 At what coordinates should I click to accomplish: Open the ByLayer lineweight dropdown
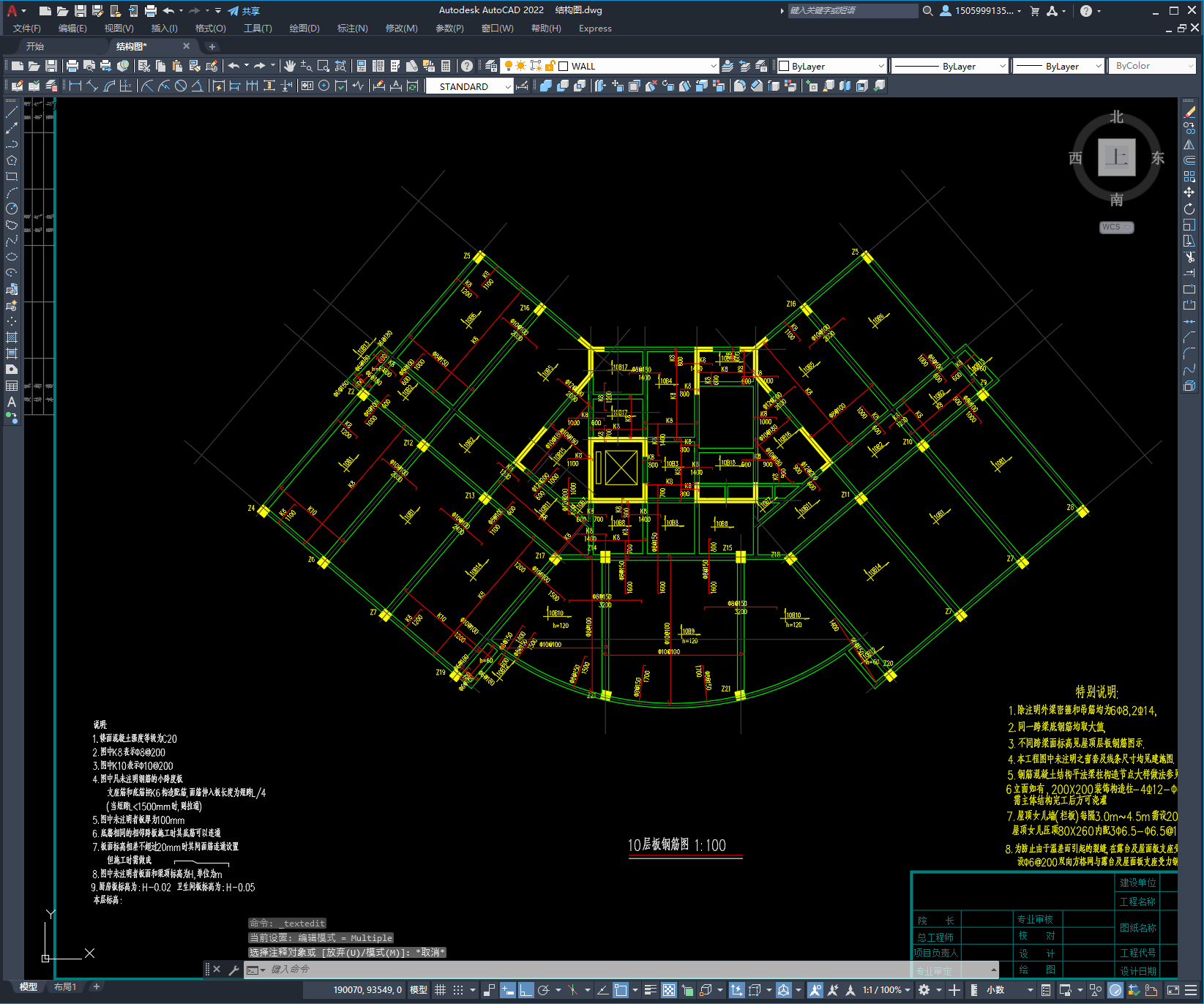(x=1099, y=66)
